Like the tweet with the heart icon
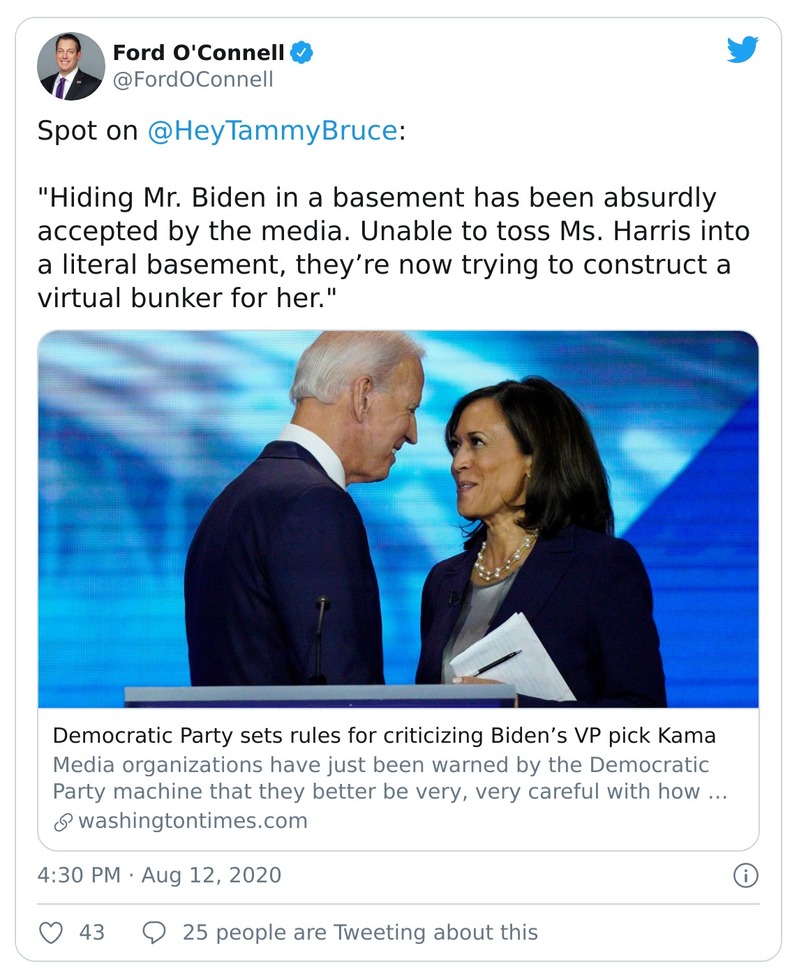This screenshot has width=799, height=978. pyautogui.click(x=50, y=932)
